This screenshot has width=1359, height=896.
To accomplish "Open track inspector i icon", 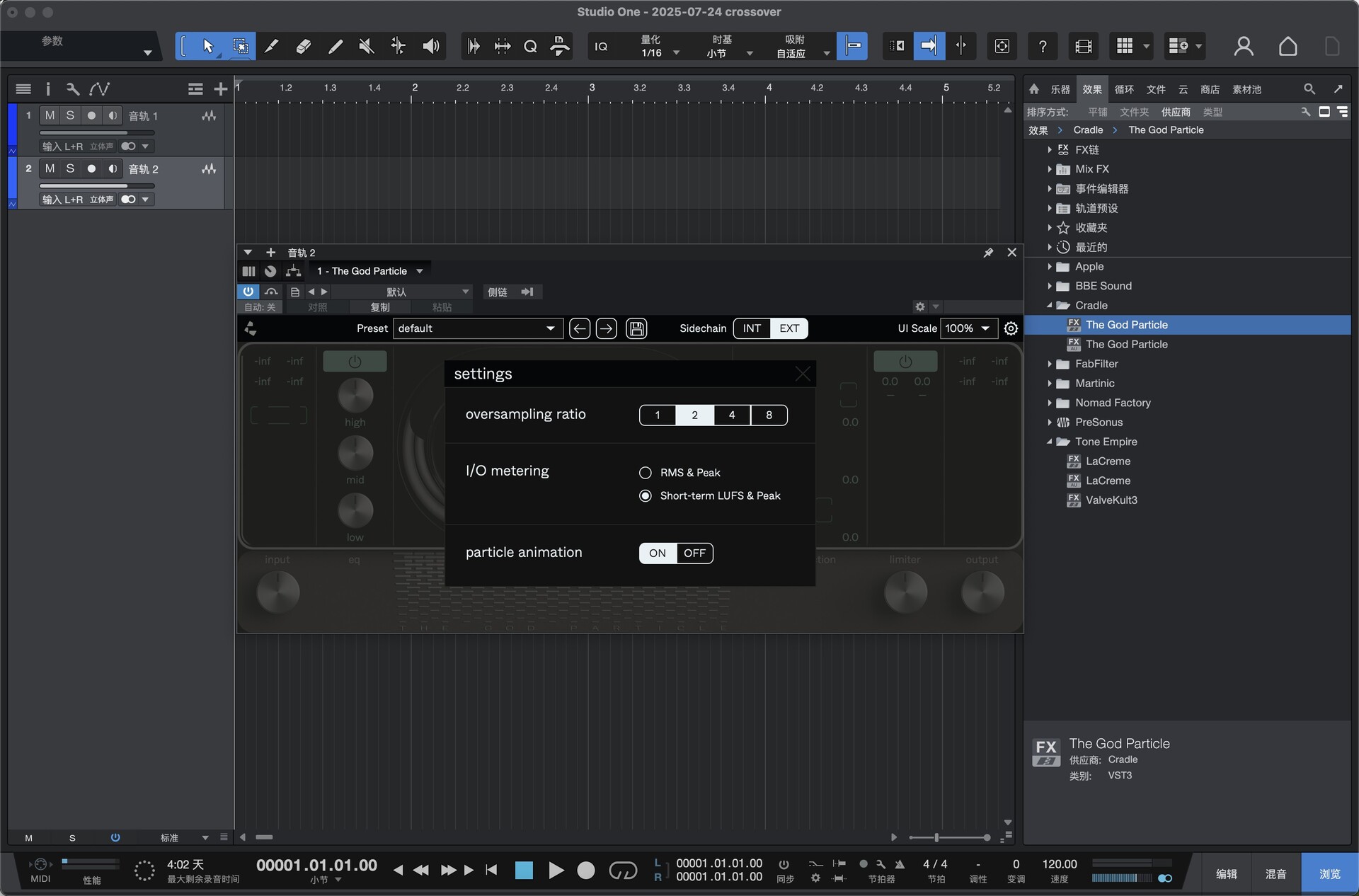I will coord(48,88).
